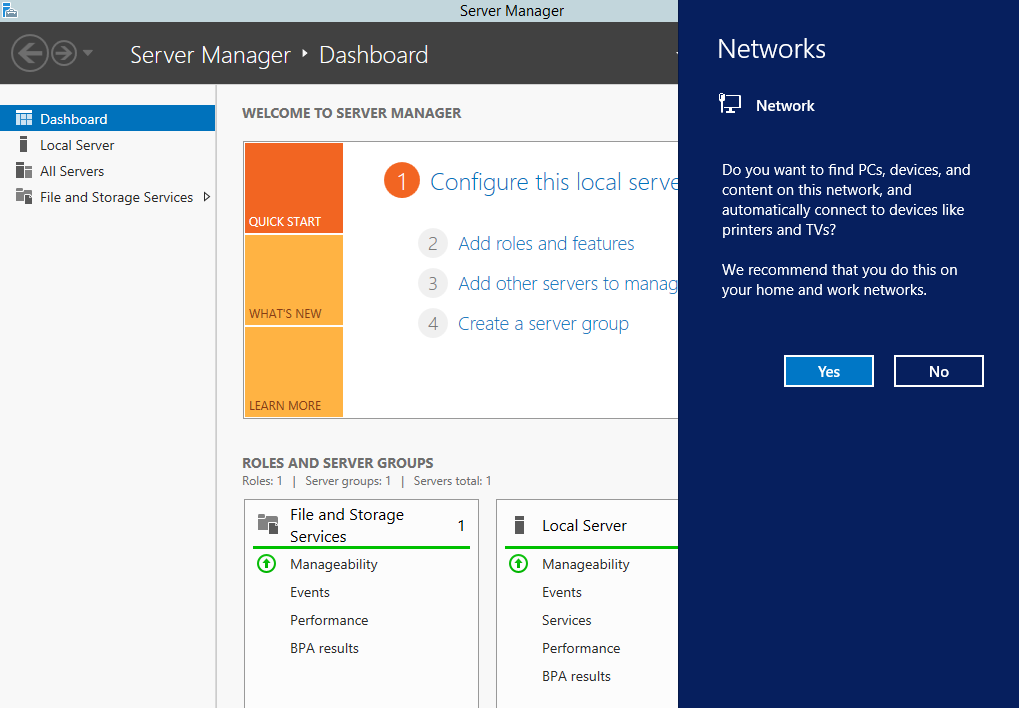Open BPA results in Local Server tile
1019x708 pixels.
point(576,676)
